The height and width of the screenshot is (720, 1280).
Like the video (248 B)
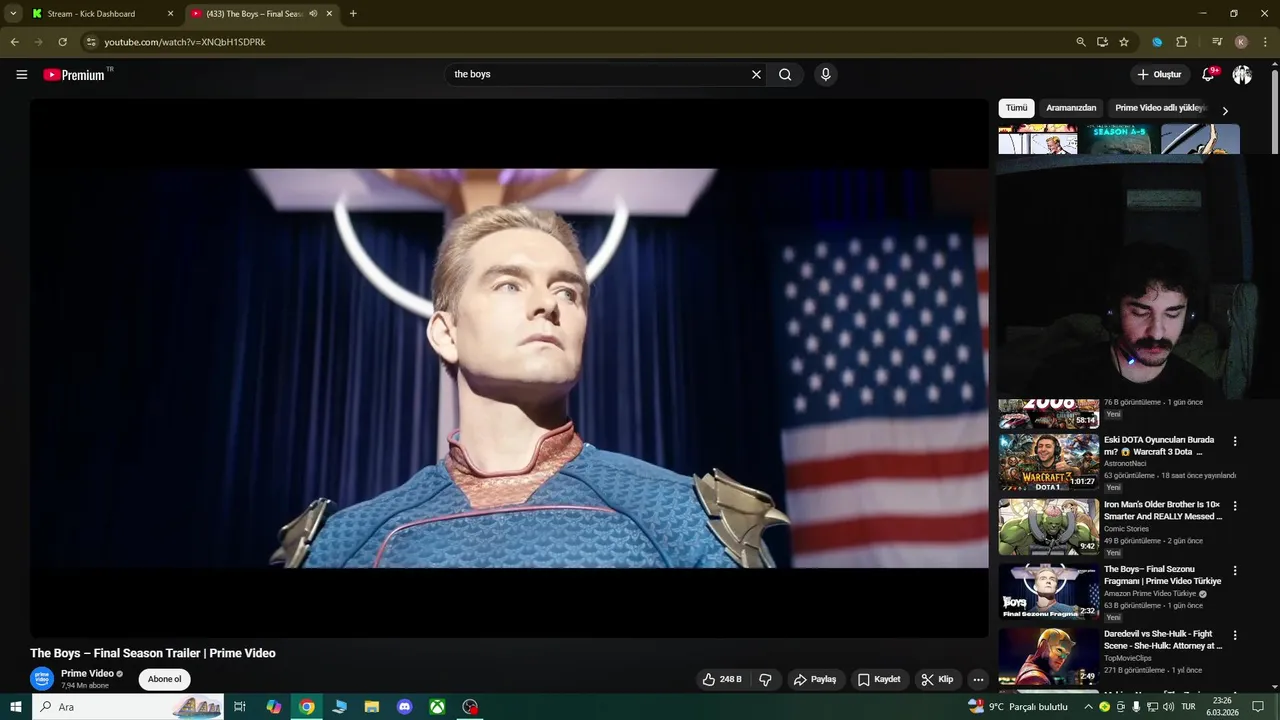click(x=722, y=679)
